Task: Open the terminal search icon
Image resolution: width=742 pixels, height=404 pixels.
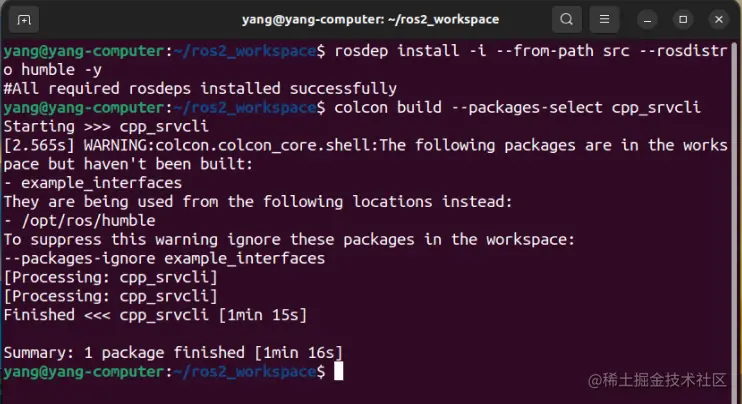Action: coord(566,19)
